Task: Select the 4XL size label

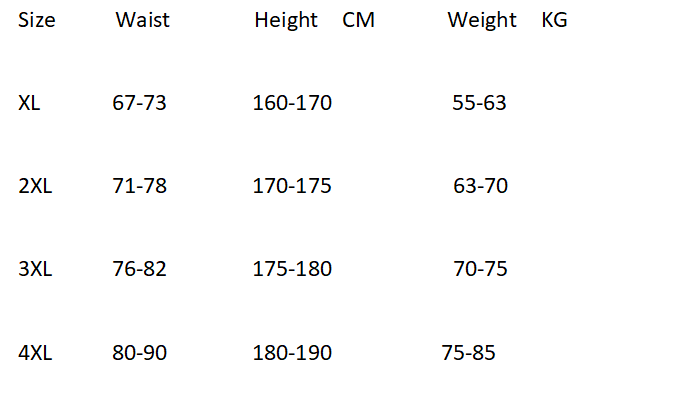Action: [x=35, y=353]
